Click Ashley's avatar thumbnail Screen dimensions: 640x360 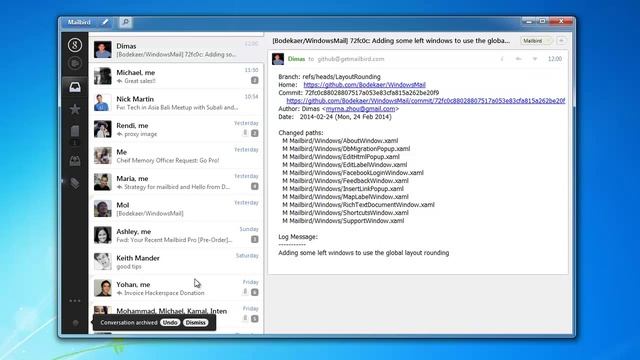pos(102,235)
